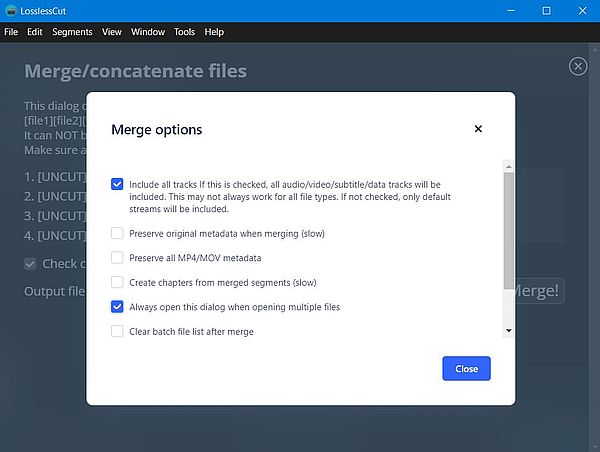Click the merge options scrollbar thumb
The height and width of the screenshot is (452, 600).
click(x=509, y=230)
